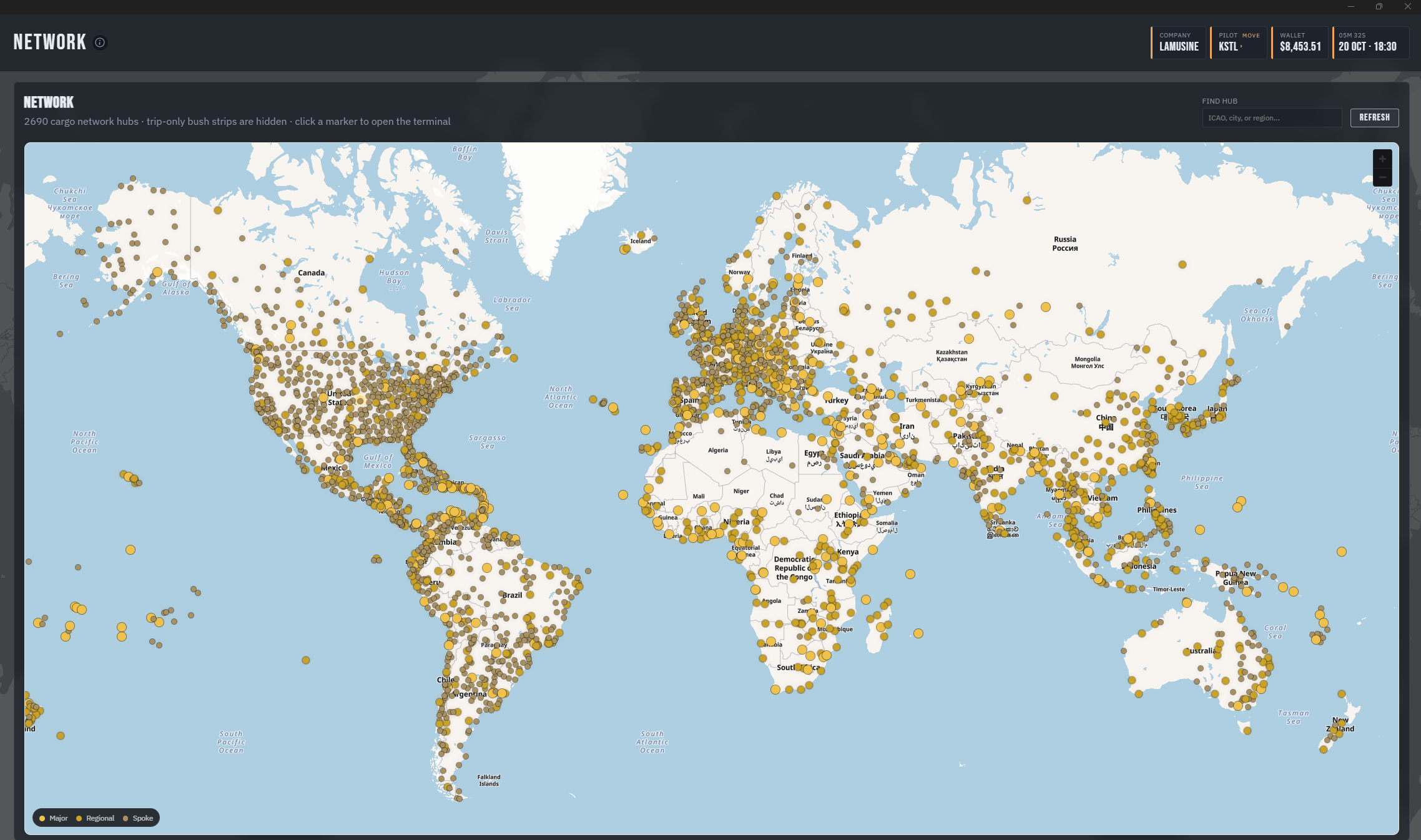Image resolution: width=1421 pixels, height=840 pixels.
Task: Open marker directly above New Zealand label
Action: pos(1342,694)
